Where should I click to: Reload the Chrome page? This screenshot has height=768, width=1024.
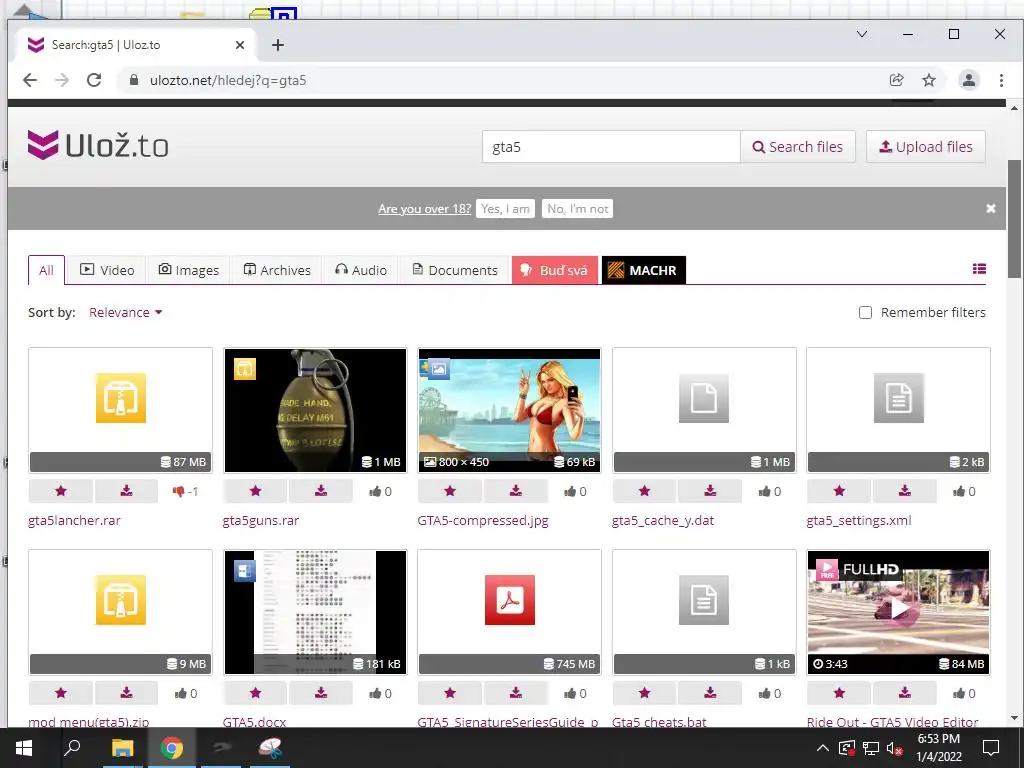pos(94,80)
